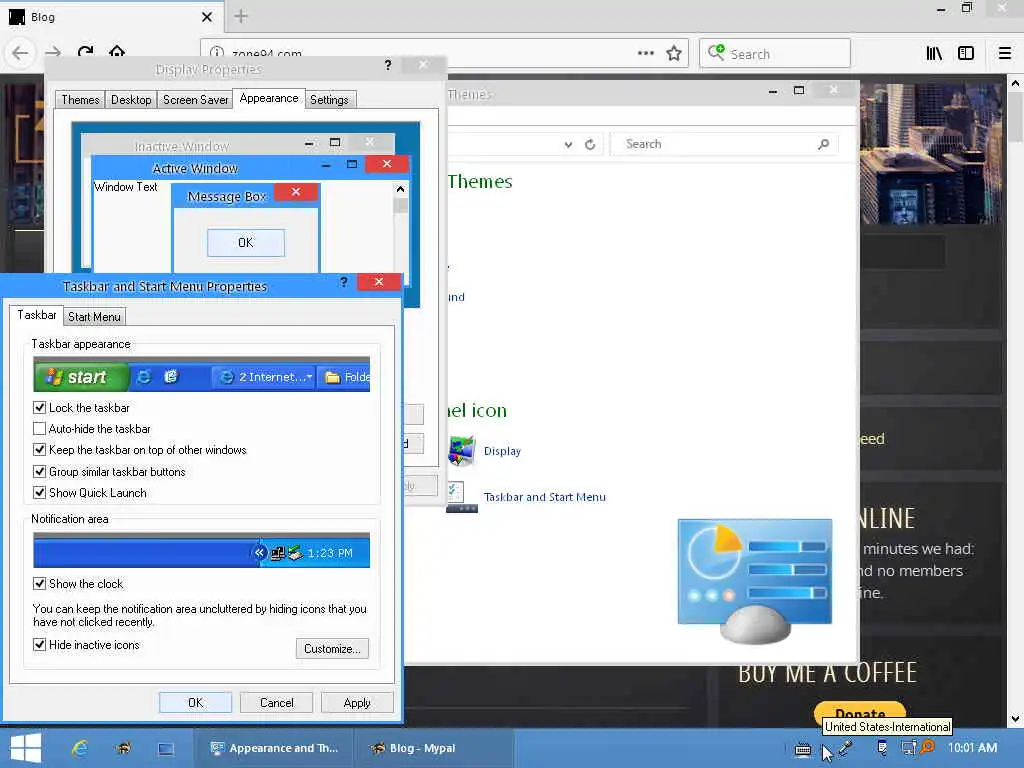Click the Control Panel search magnifier
The height and width of the screenshot is (768, 1024).
(824, 144)
